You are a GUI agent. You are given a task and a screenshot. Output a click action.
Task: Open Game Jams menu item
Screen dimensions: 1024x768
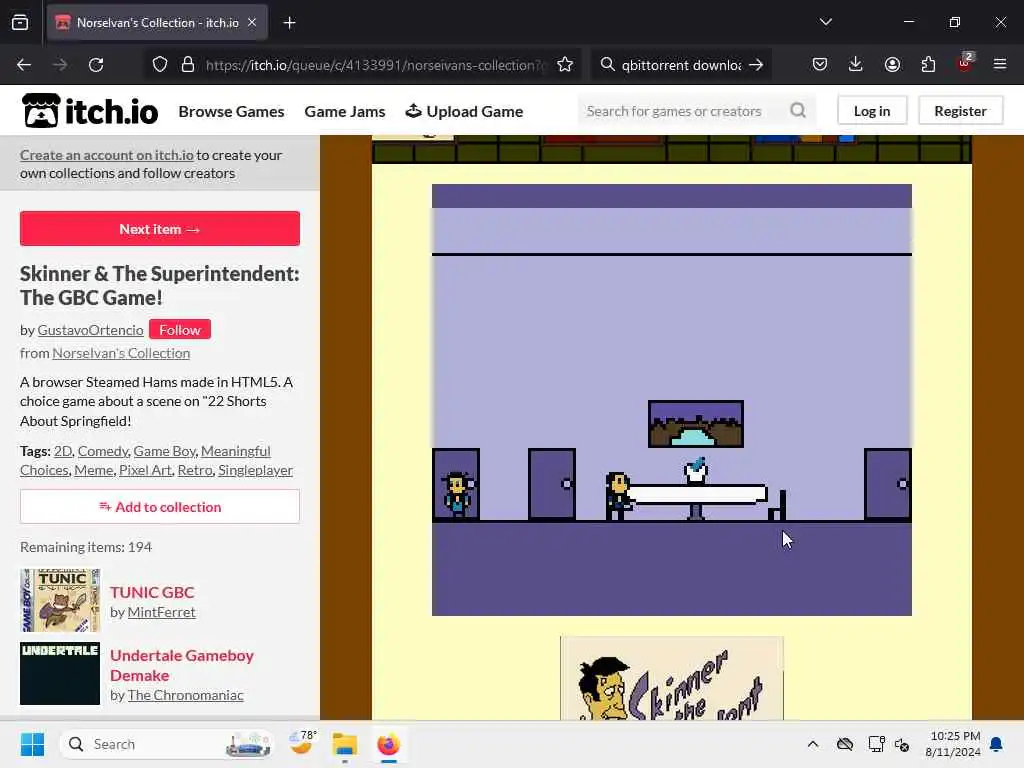345,112
